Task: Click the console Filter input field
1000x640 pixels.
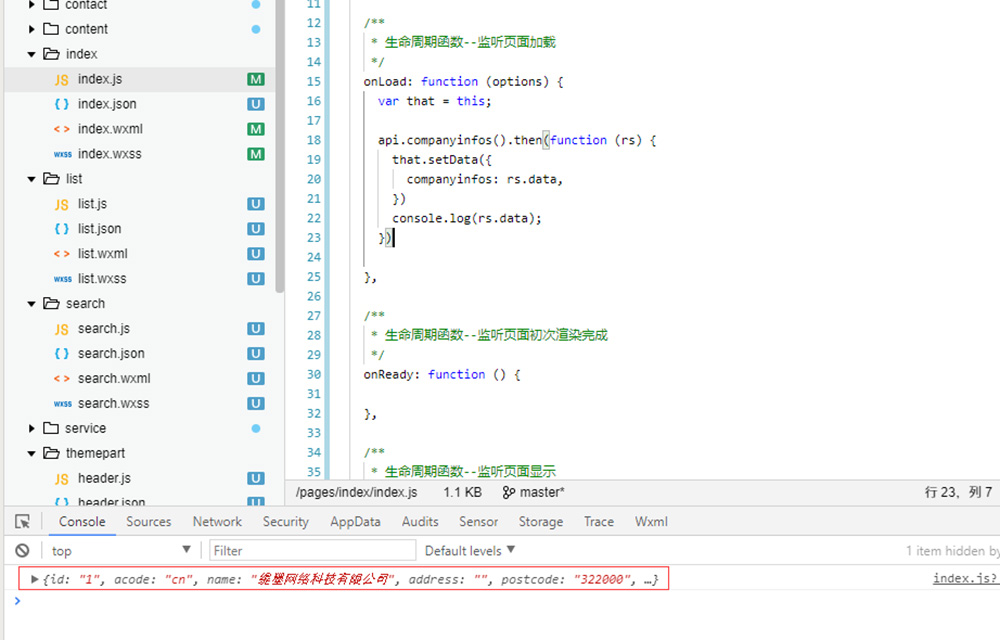Action: (312, 551)
